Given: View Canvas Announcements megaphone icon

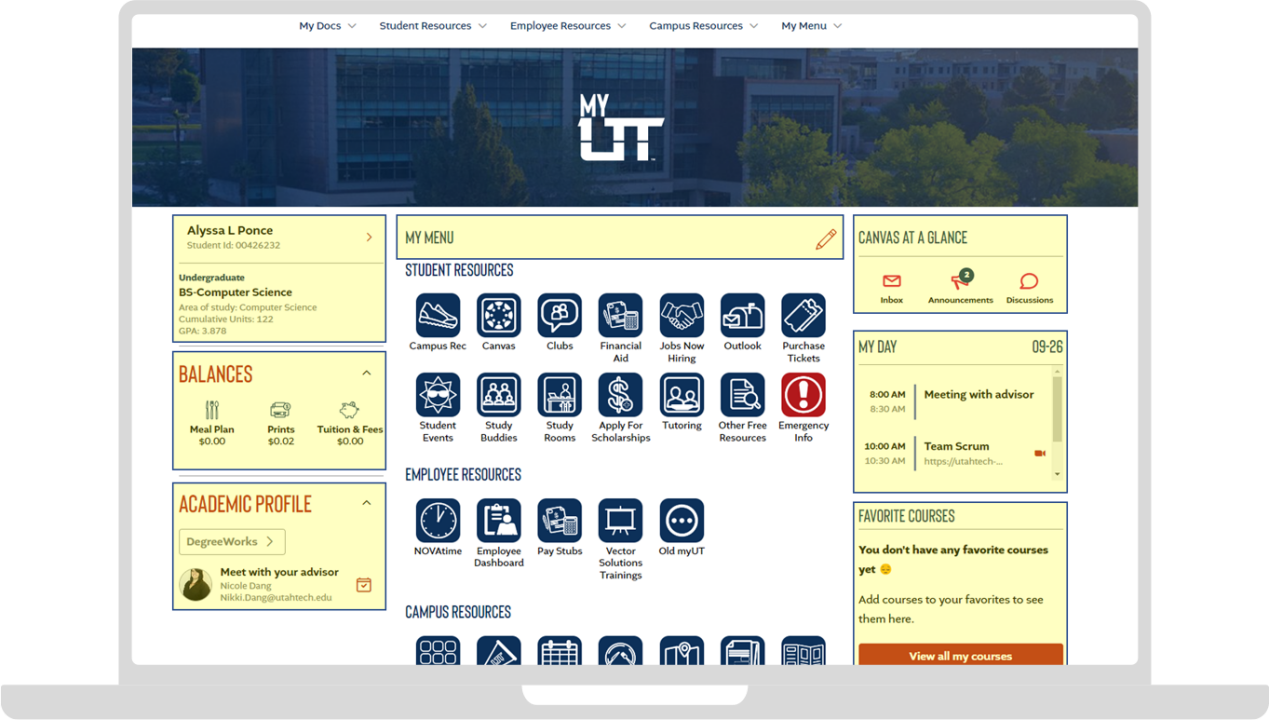Looking at the screenshot, I should pos(959,282).
